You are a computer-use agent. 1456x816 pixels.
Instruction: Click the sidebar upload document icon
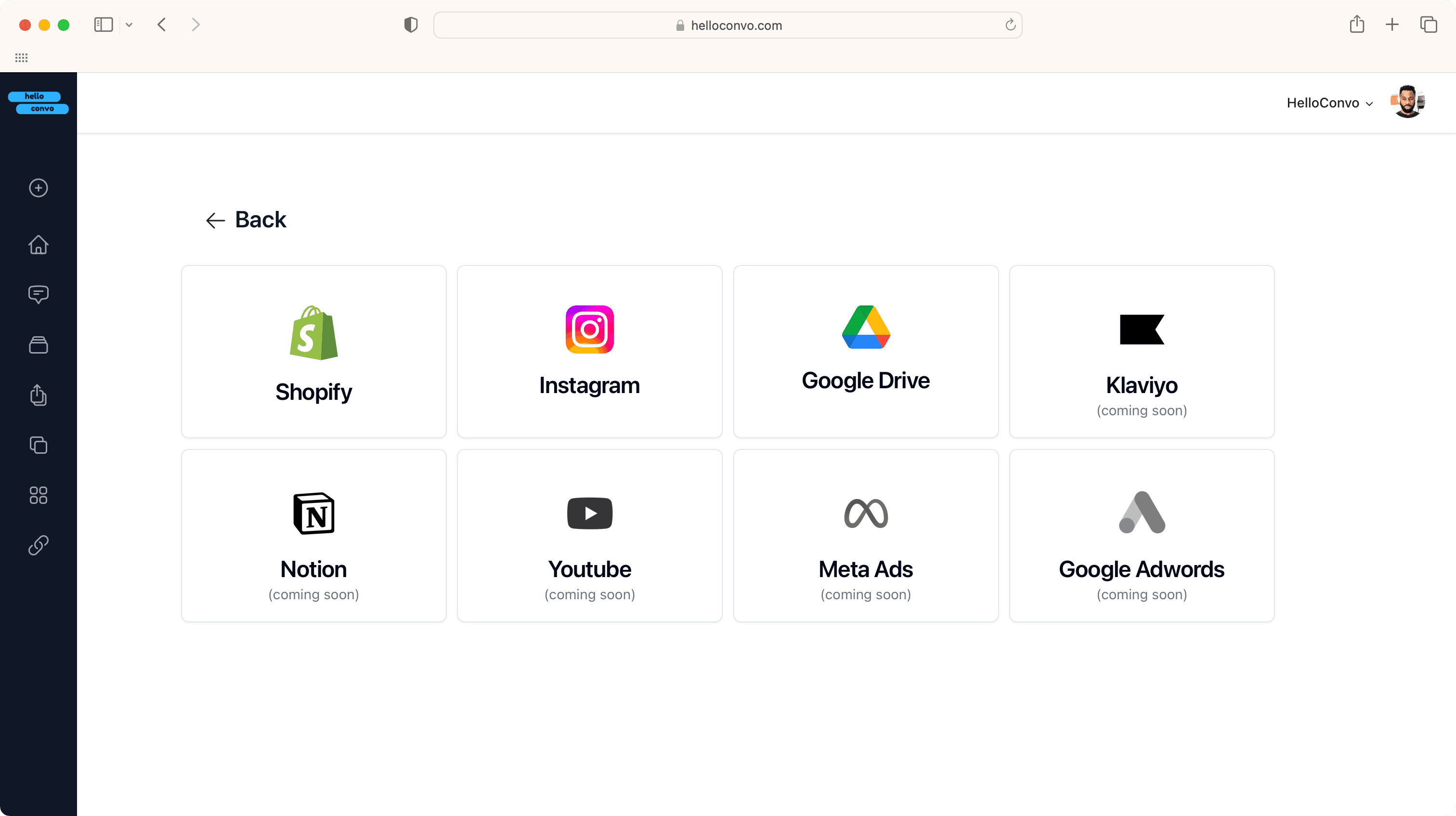tap(39, 395)
